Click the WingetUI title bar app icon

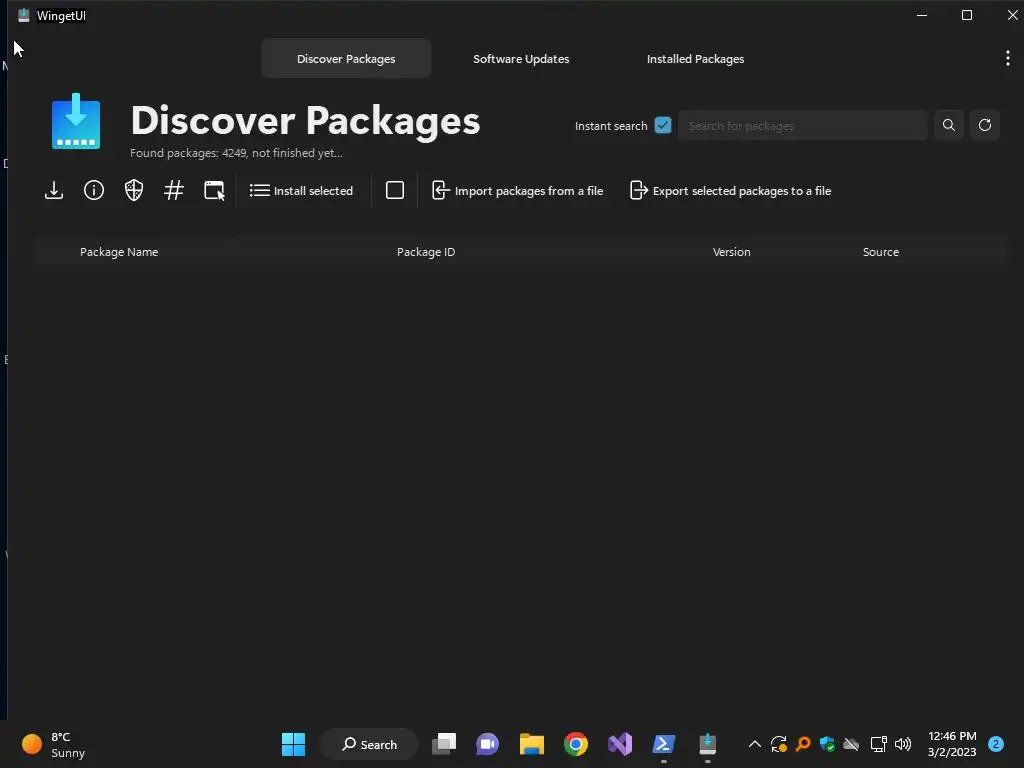24,15
